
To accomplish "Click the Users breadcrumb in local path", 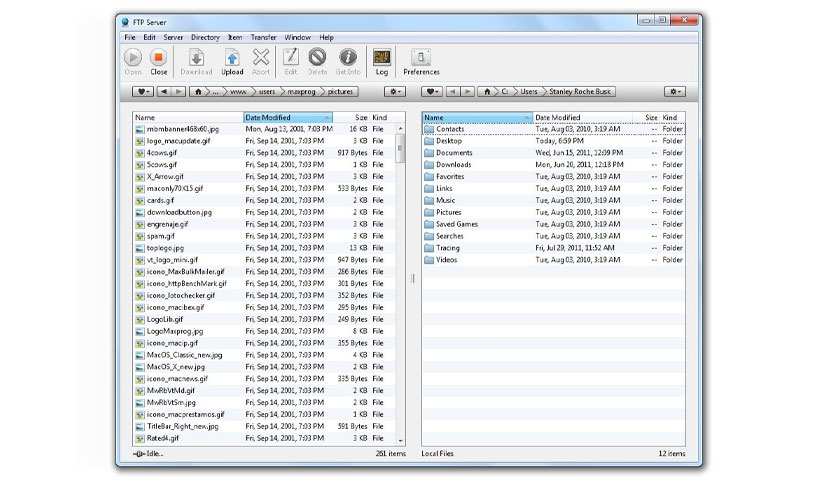I will pos(529,92).
